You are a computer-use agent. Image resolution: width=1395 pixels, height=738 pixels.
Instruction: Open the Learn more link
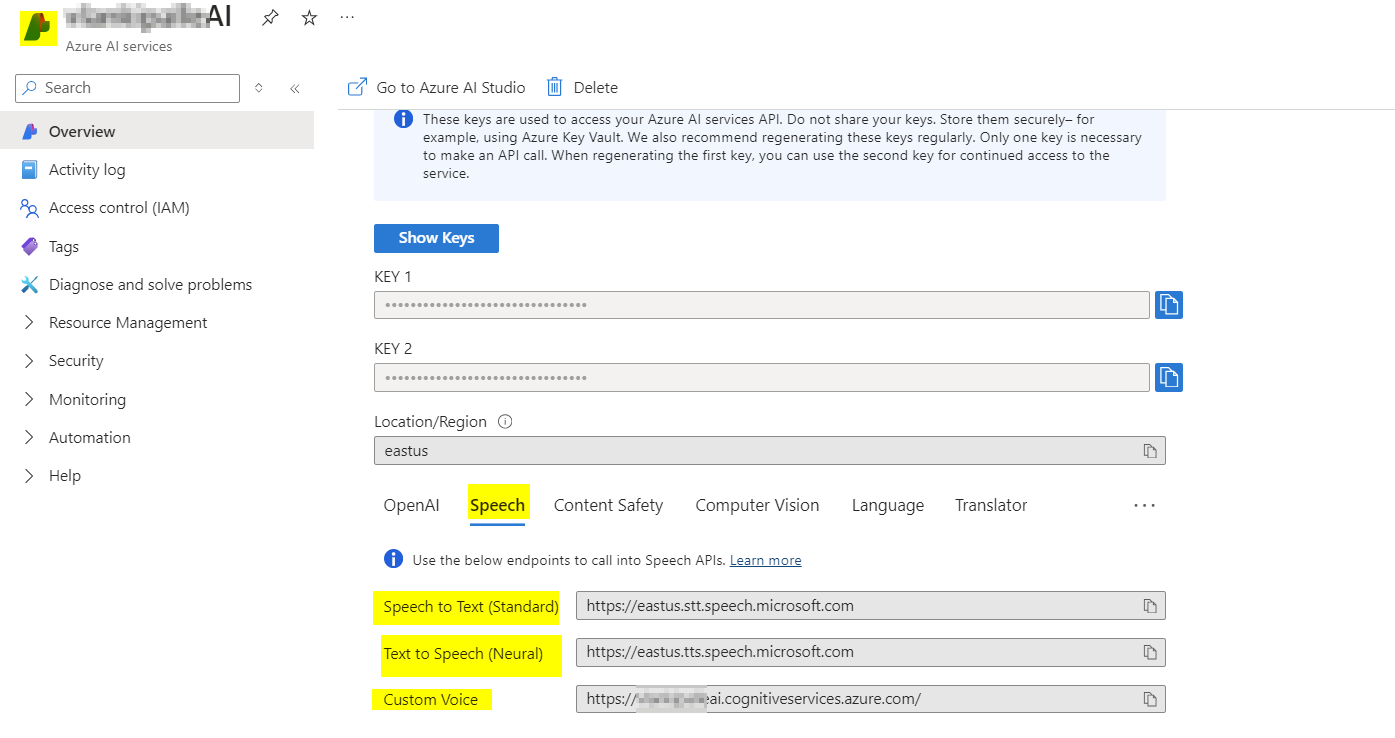coord(765,560)
